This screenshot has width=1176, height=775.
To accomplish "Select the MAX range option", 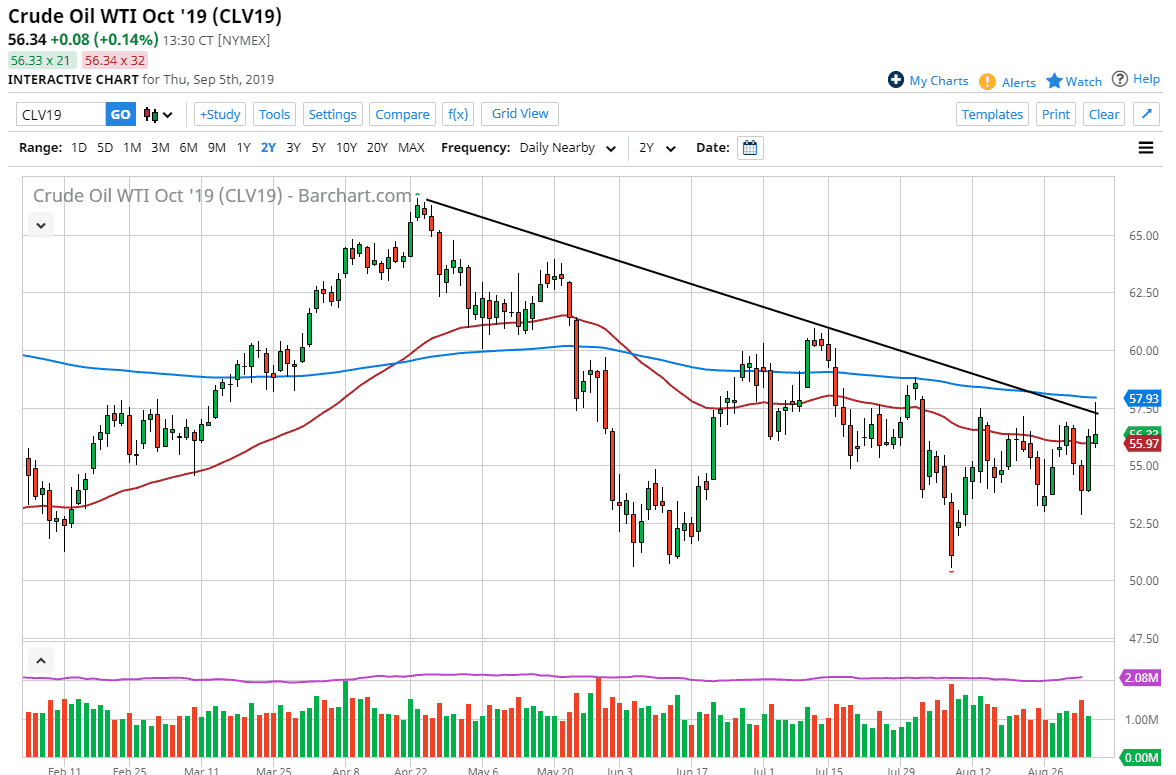I will tap(411, 147).
